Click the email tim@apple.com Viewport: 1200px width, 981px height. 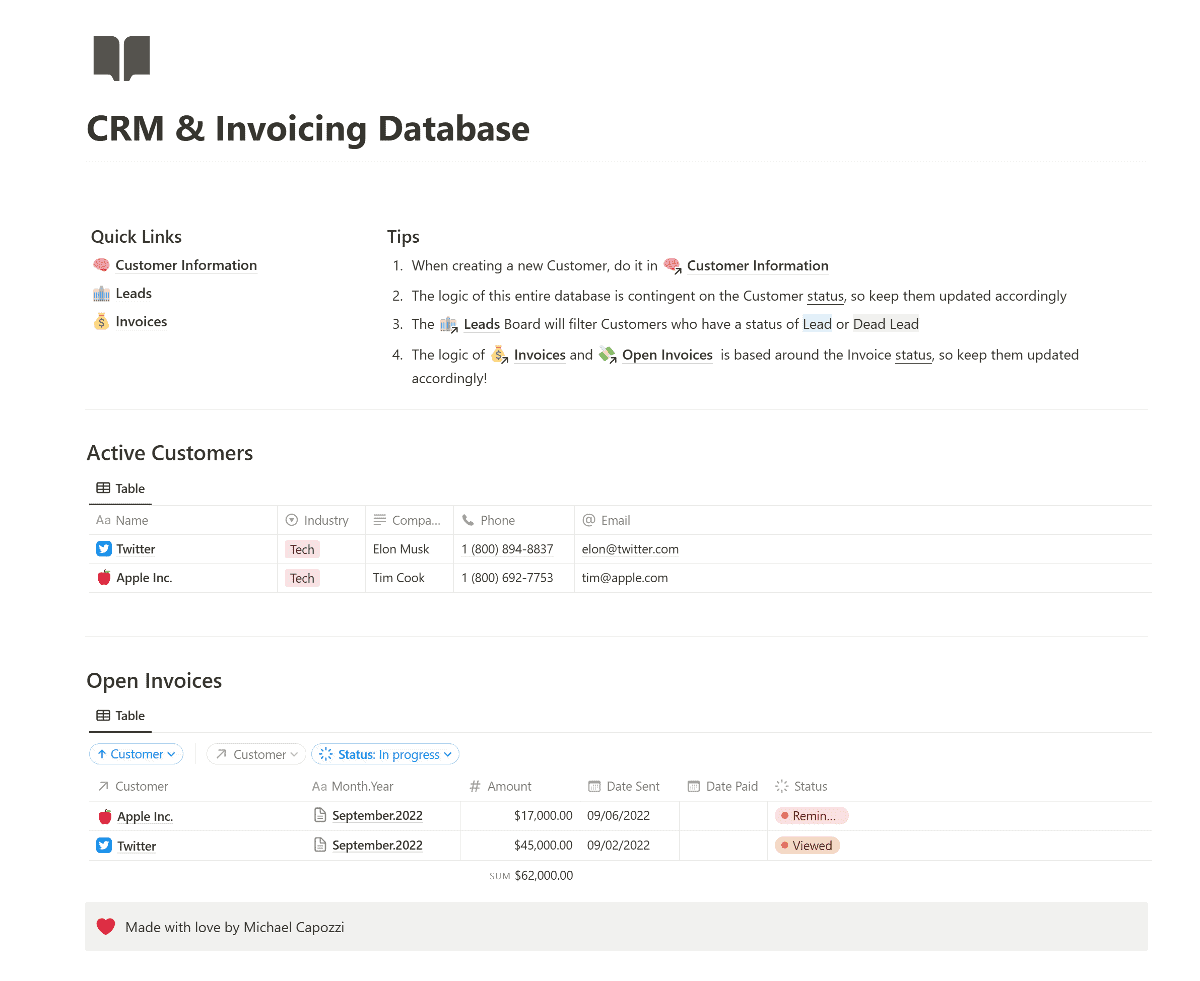(x=625, y=578)
